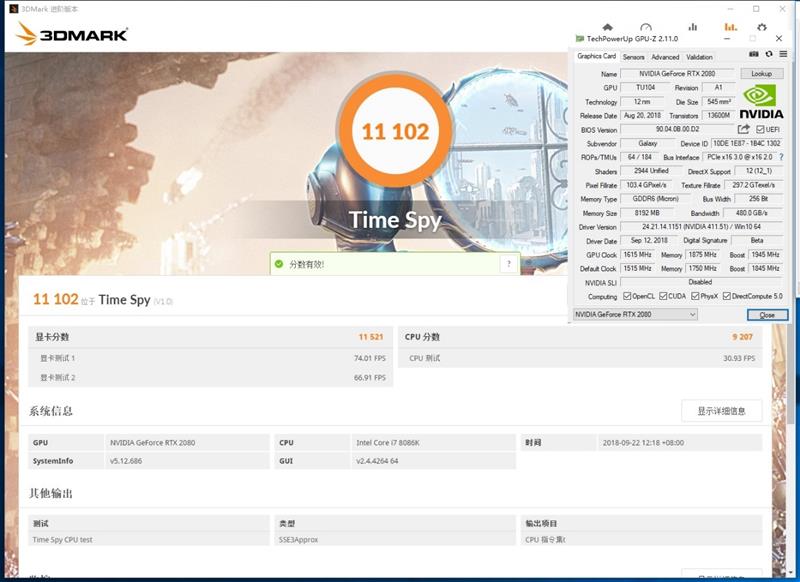Screen dimensions: 800x582
Task: Click the Device ID 10DE 1E87 value
Action: coord(746,143)
